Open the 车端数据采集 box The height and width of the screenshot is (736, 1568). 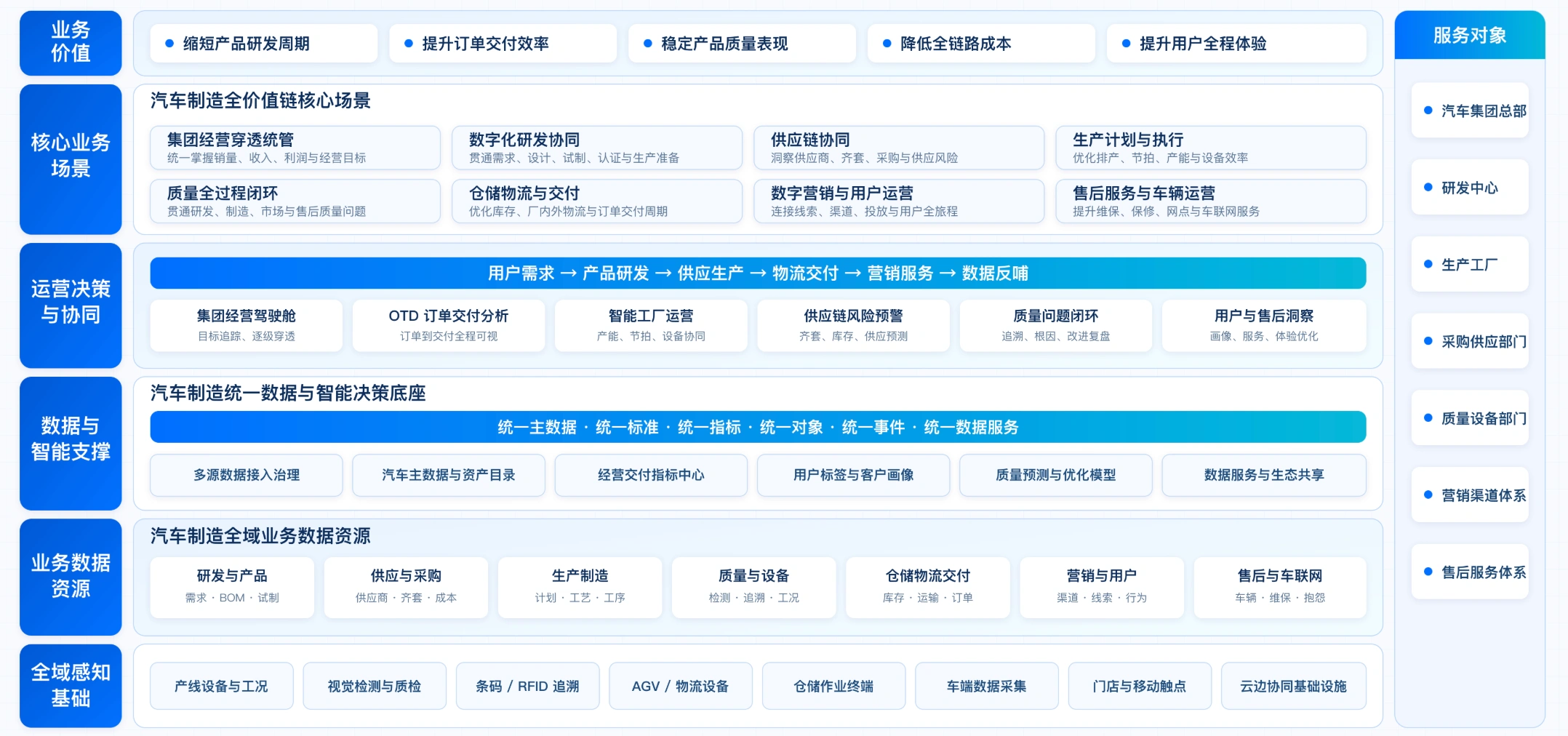987,686
